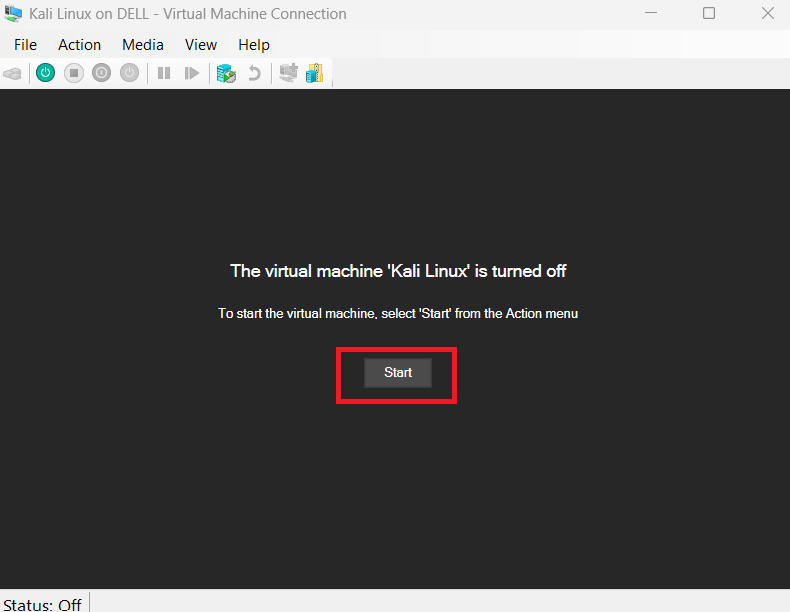790x612 pixels.
Task: Click the Enhanced Session toolbar icon
Action: pyautogui.click(x=289, y=73)
